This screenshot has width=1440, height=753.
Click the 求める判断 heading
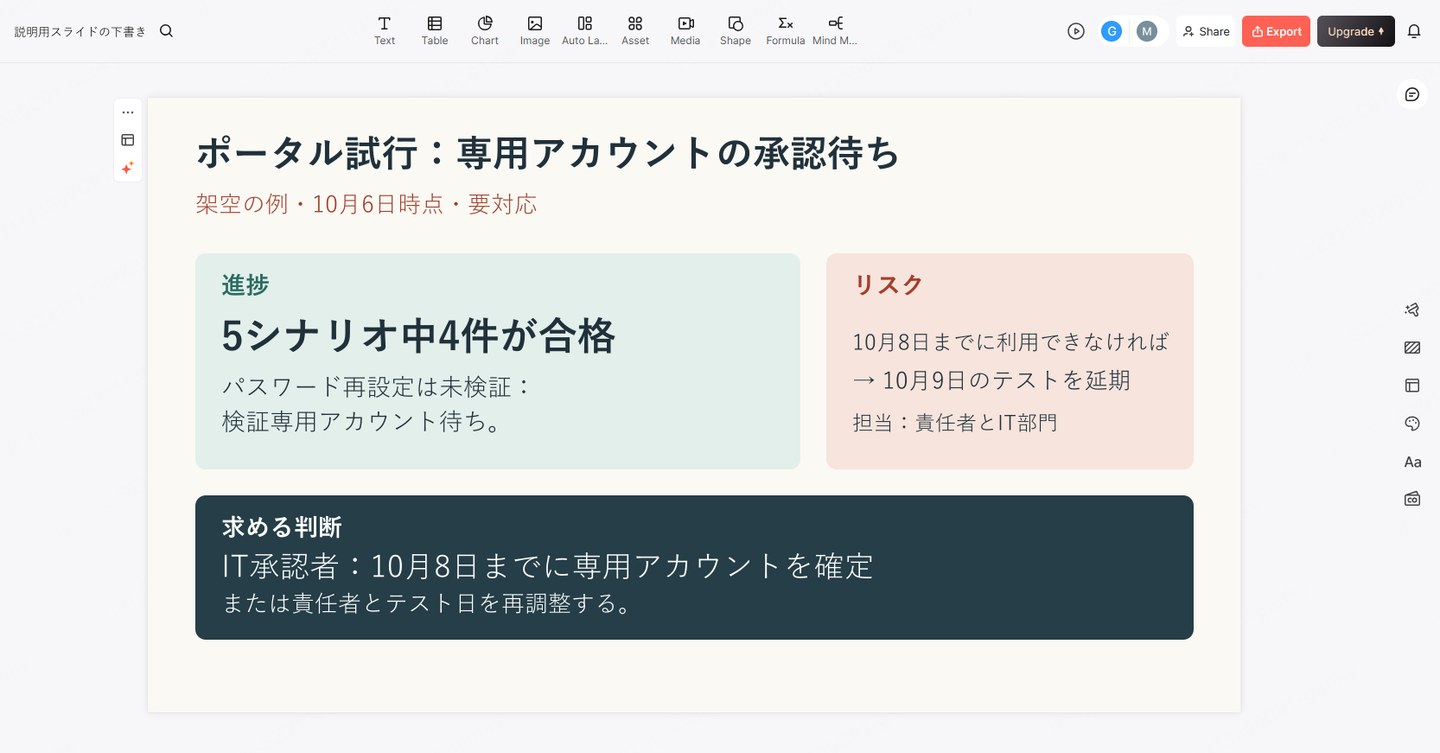[282, 527]
